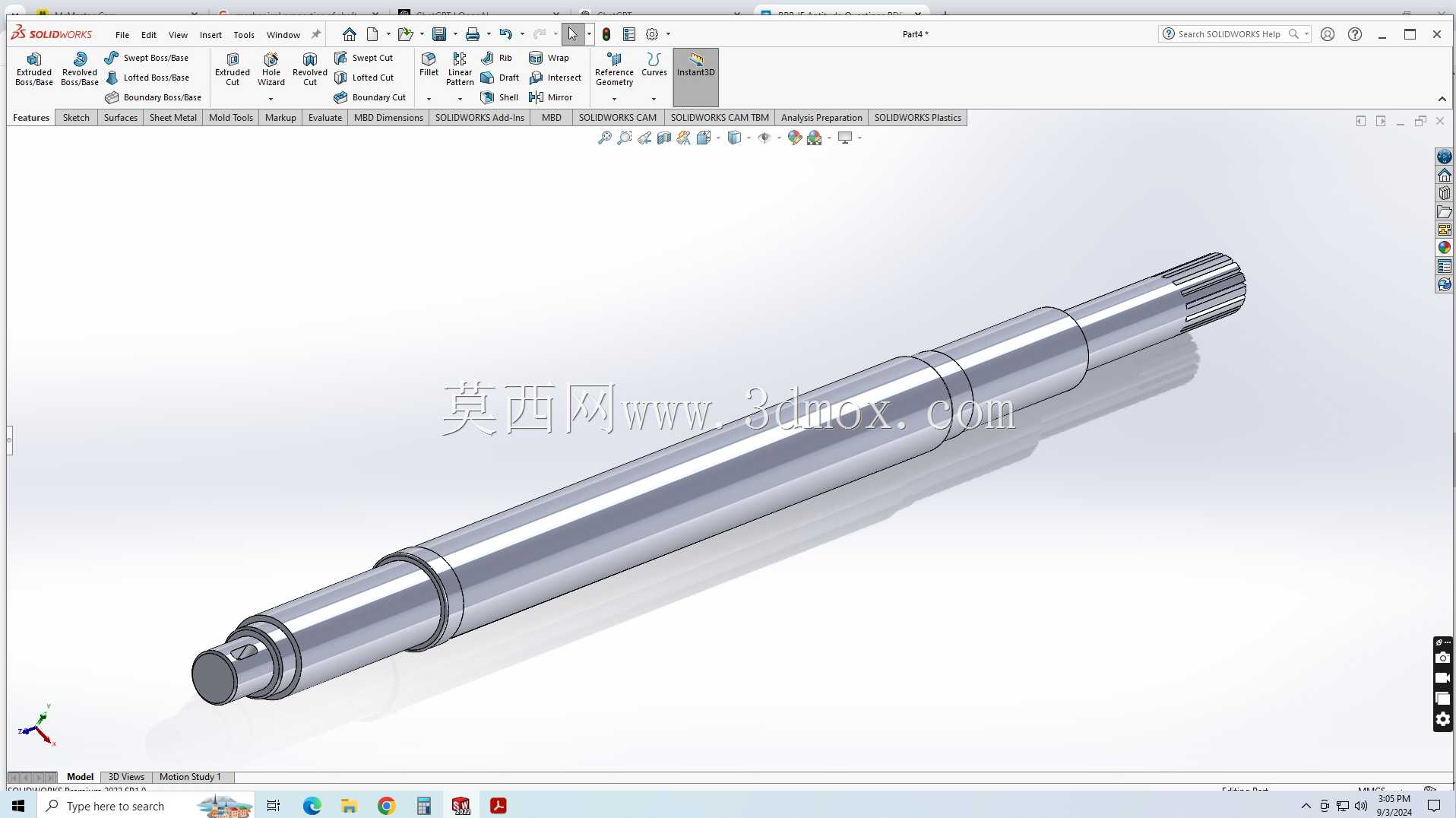Click the Swept Cut tool
This screenshot has height=818, width=1456.
click(363, 58)
